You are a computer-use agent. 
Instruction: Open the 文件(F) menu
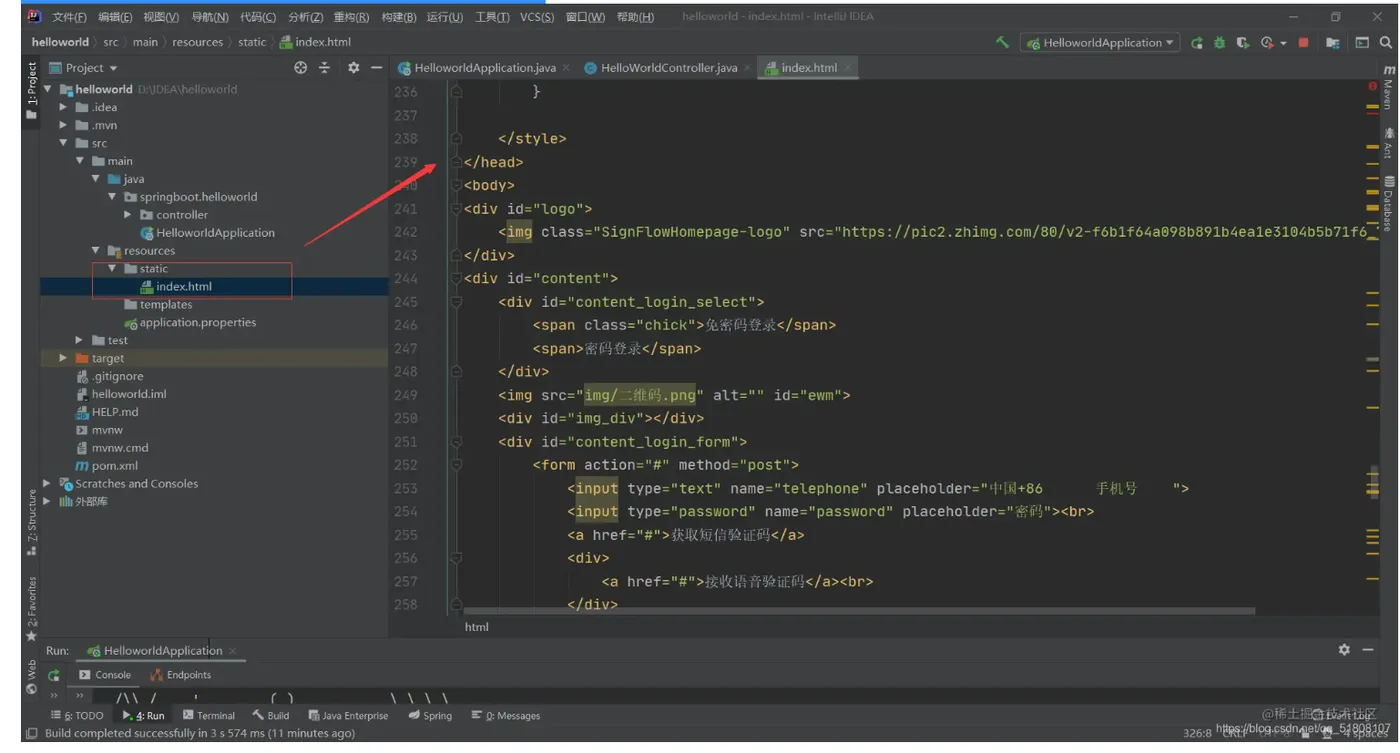68,17
